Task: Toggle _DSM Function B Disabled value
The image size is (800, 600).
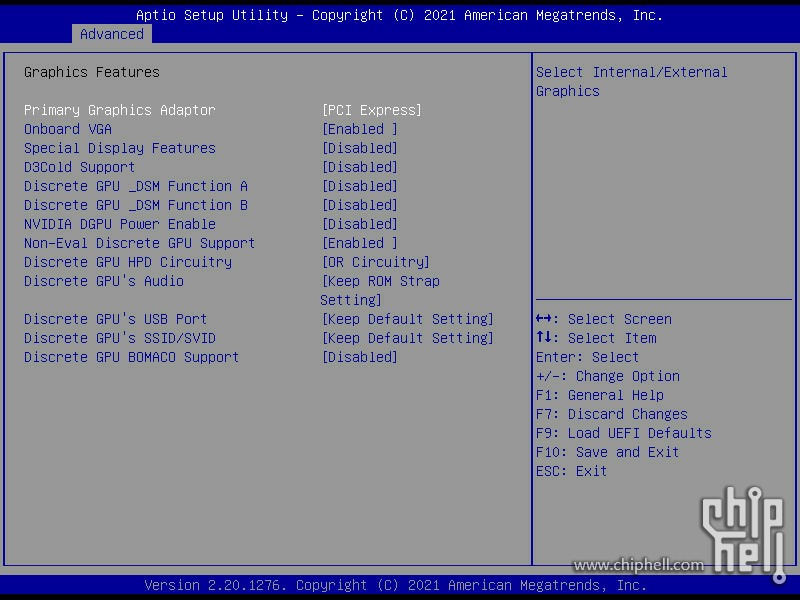Action: tap(360, 205)
